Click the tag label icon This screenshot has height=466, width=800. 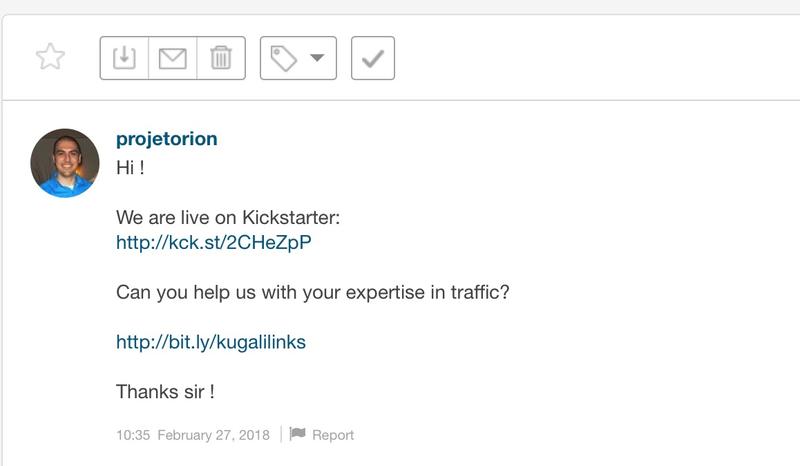click(284, 58)
